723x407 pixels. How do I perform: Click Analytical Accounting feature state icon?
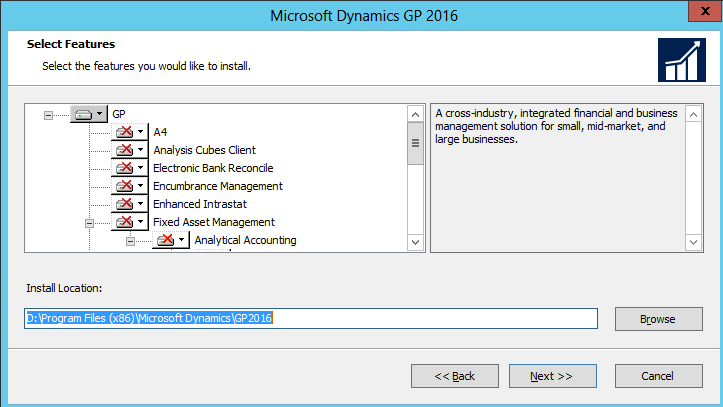click(x=170, y=240)
